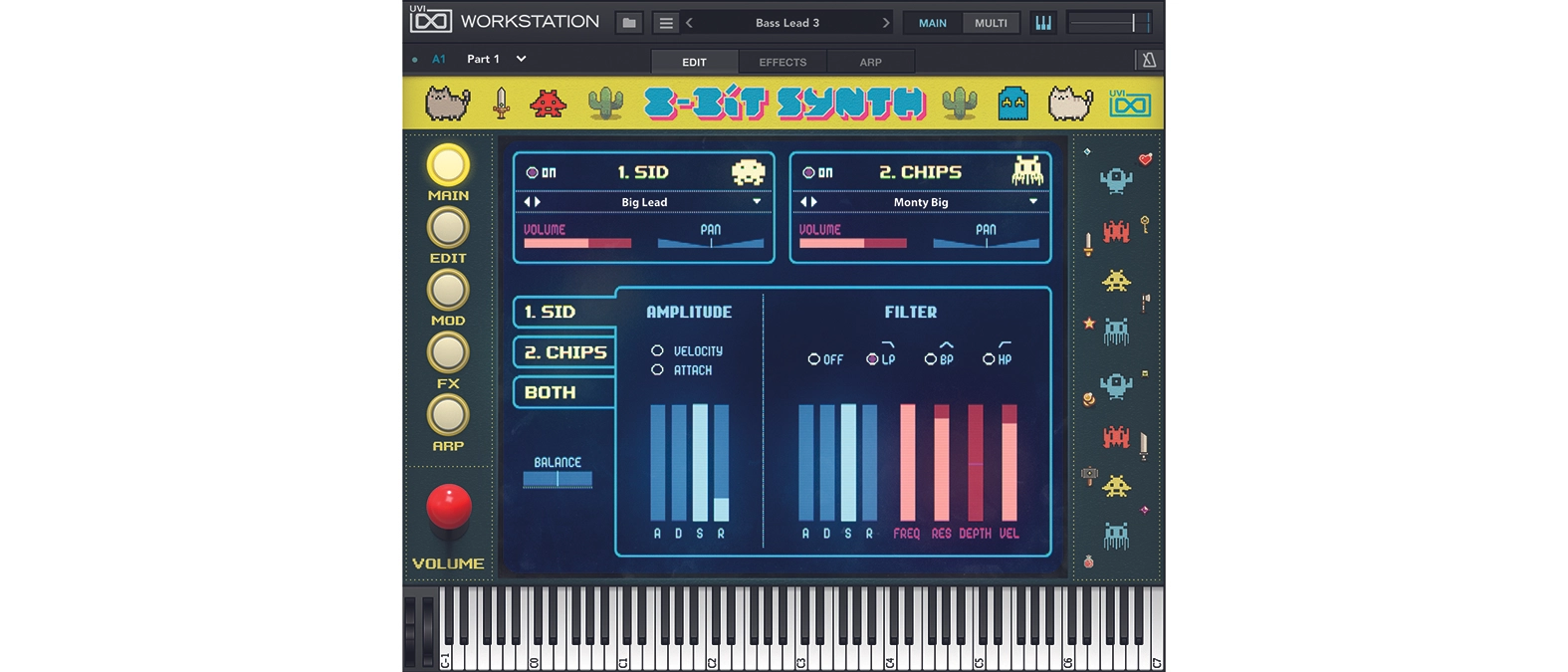Select the 1. SID edit tab

[x=563, y=312]
